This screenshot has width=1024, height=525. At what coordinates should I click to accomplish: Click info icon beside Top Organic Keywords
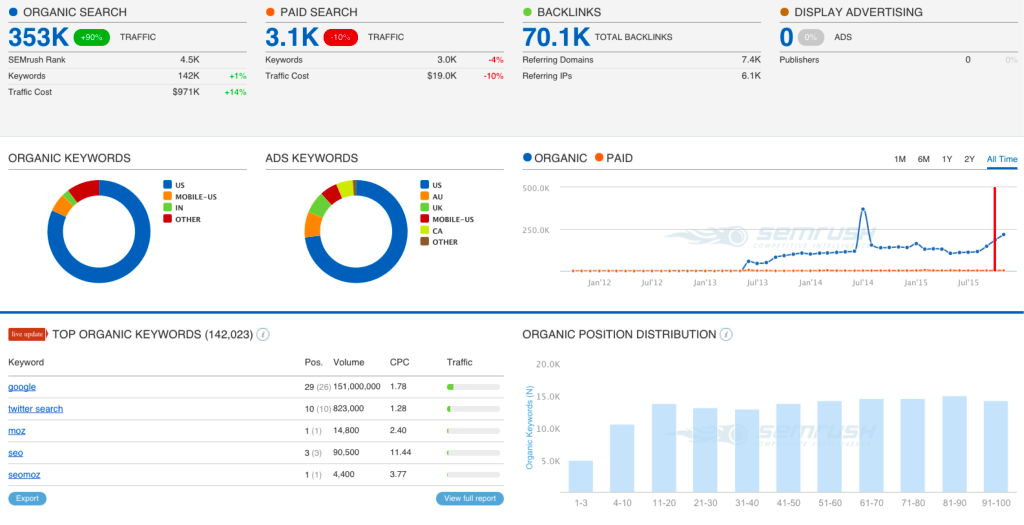[263, 335]
